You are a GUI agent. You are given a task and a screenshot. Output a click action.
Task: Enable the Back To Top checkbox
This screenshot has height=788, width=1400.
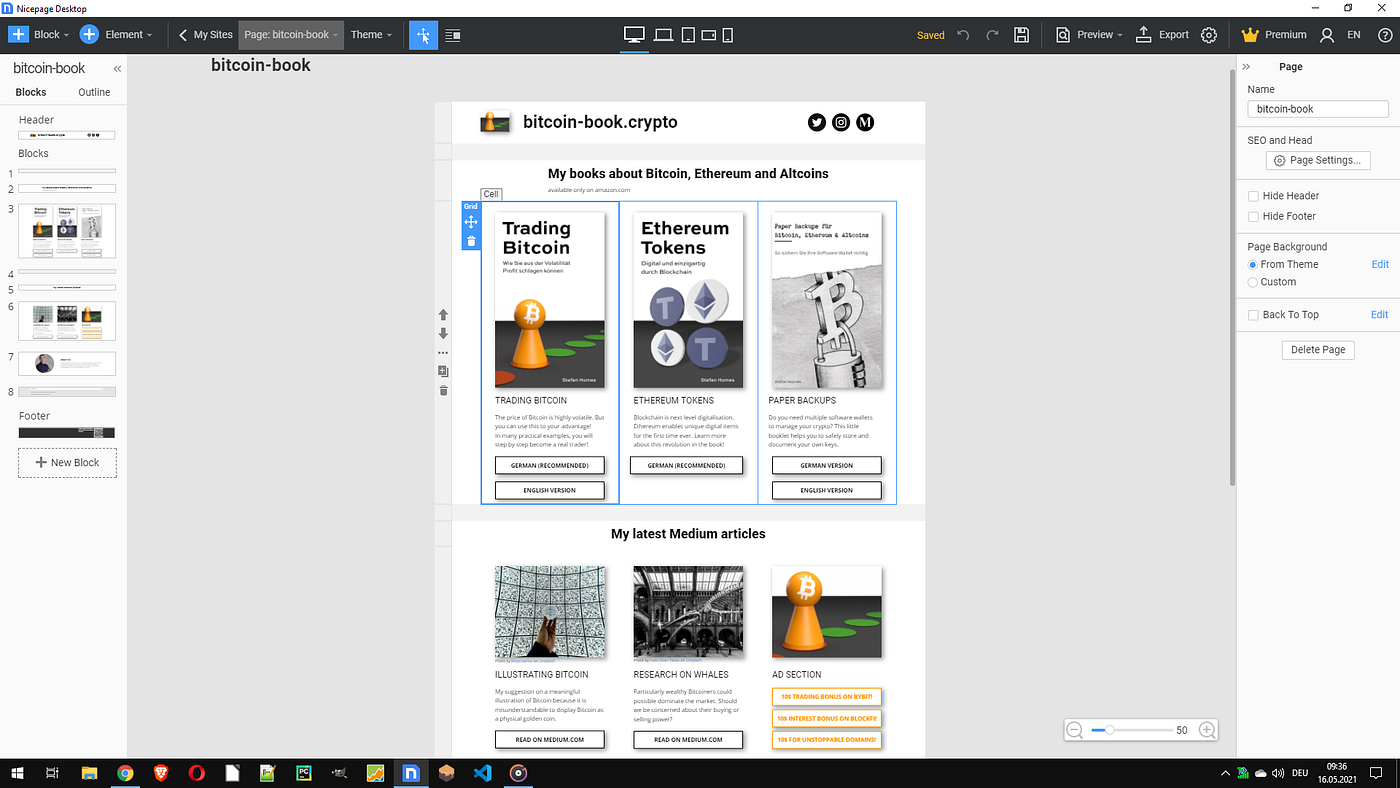[x=1254, y=314]
